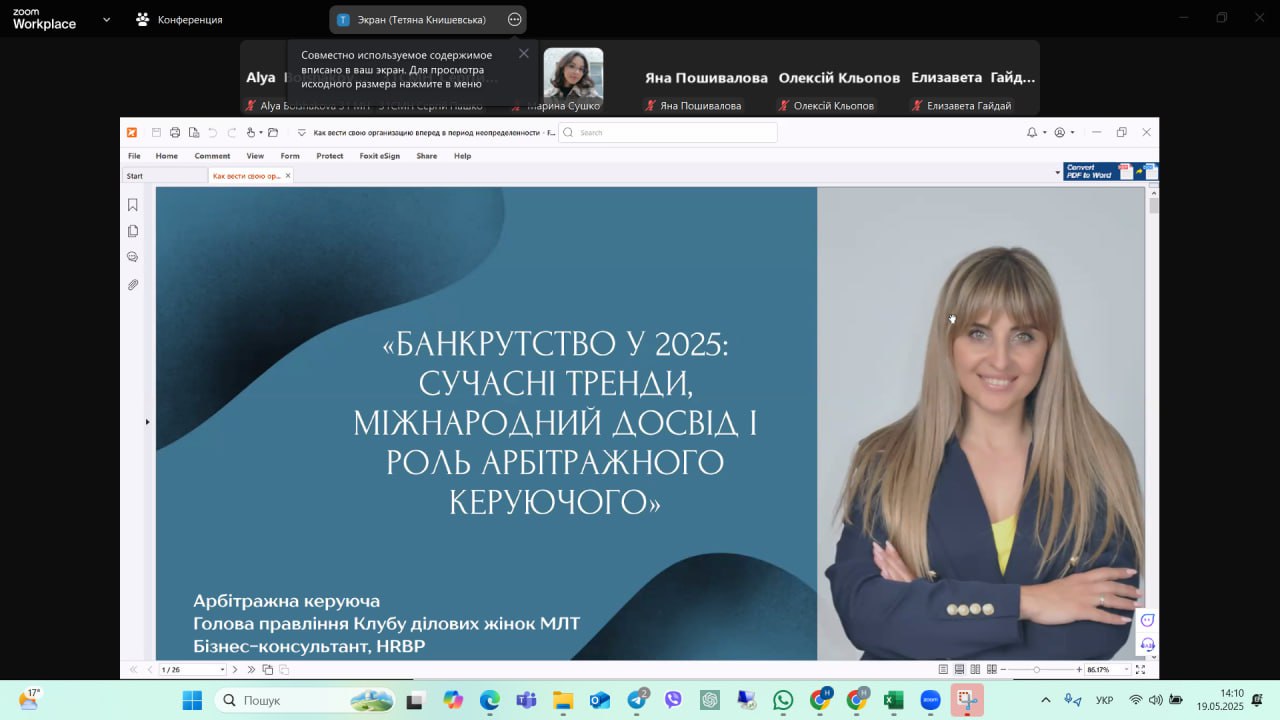Open the zoom percentage dropdown

pyautogui.click(x=1126, y=669)
